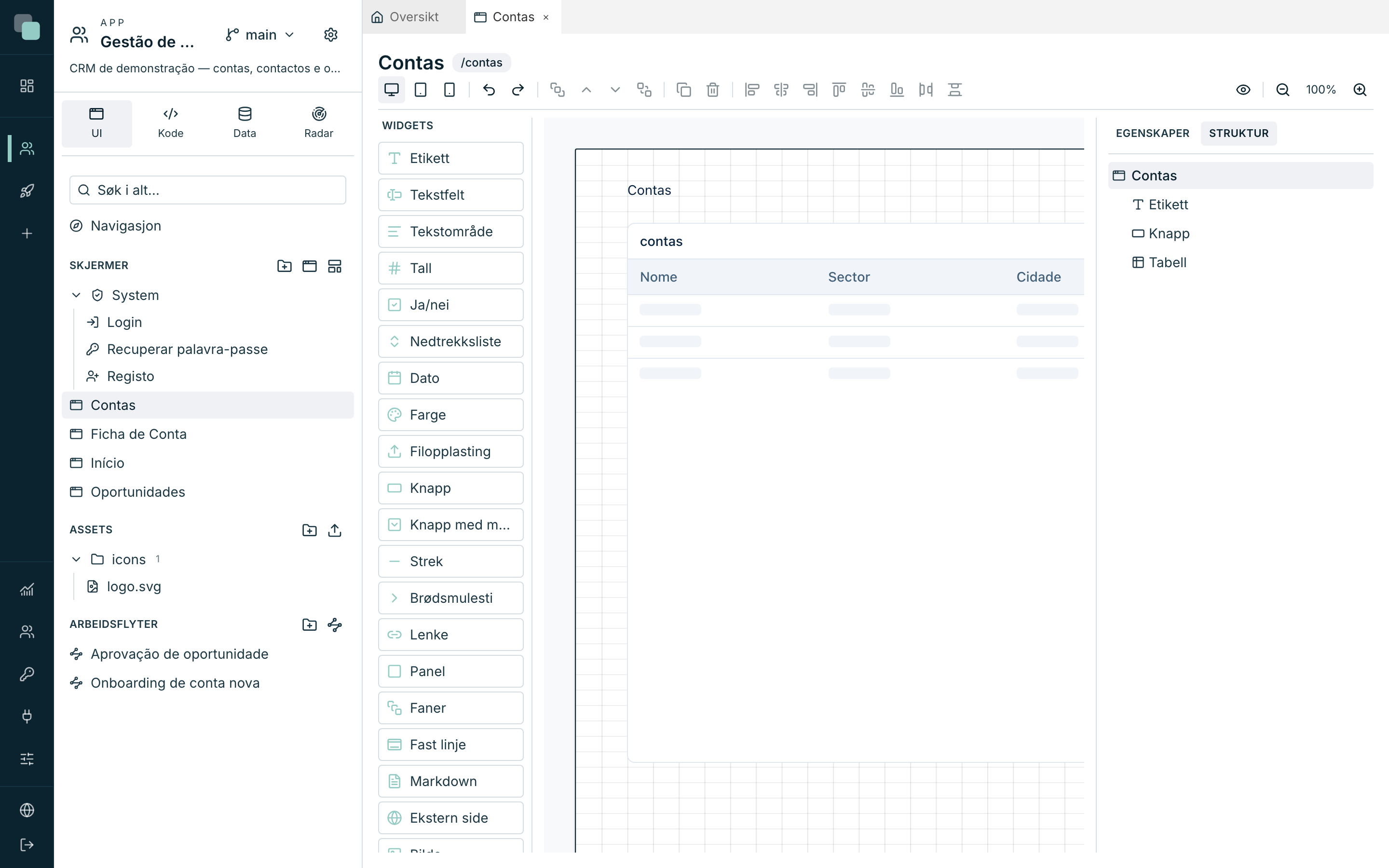Add new workflow in Arbeidsflyter
1389x868 pixels.
point(335,624)
